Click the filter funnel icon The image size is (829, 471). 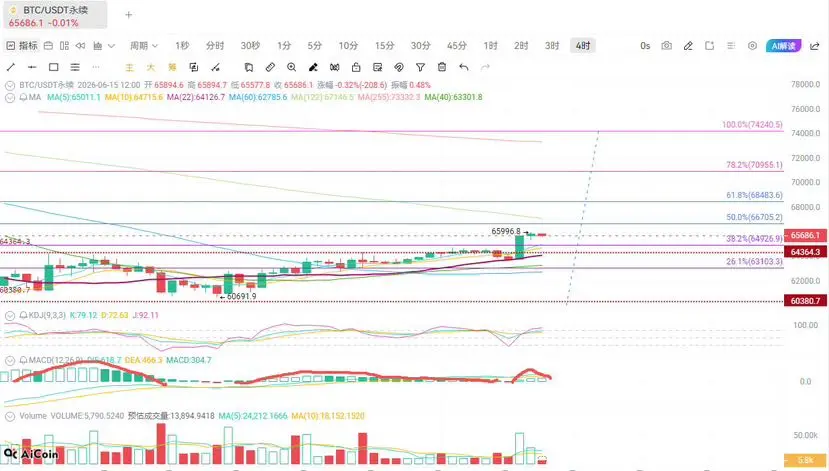(420, 67)
